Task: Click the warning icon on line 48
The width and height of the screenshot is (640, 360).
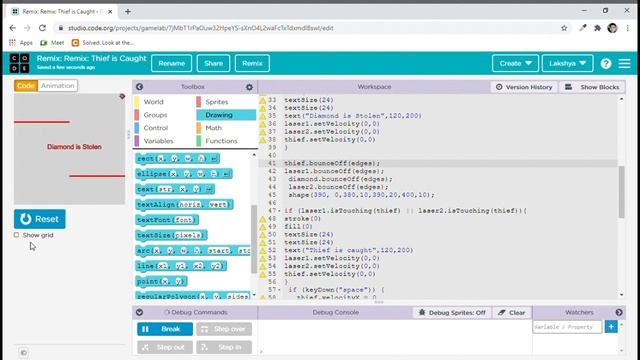Action: click(x=262, y=219)
